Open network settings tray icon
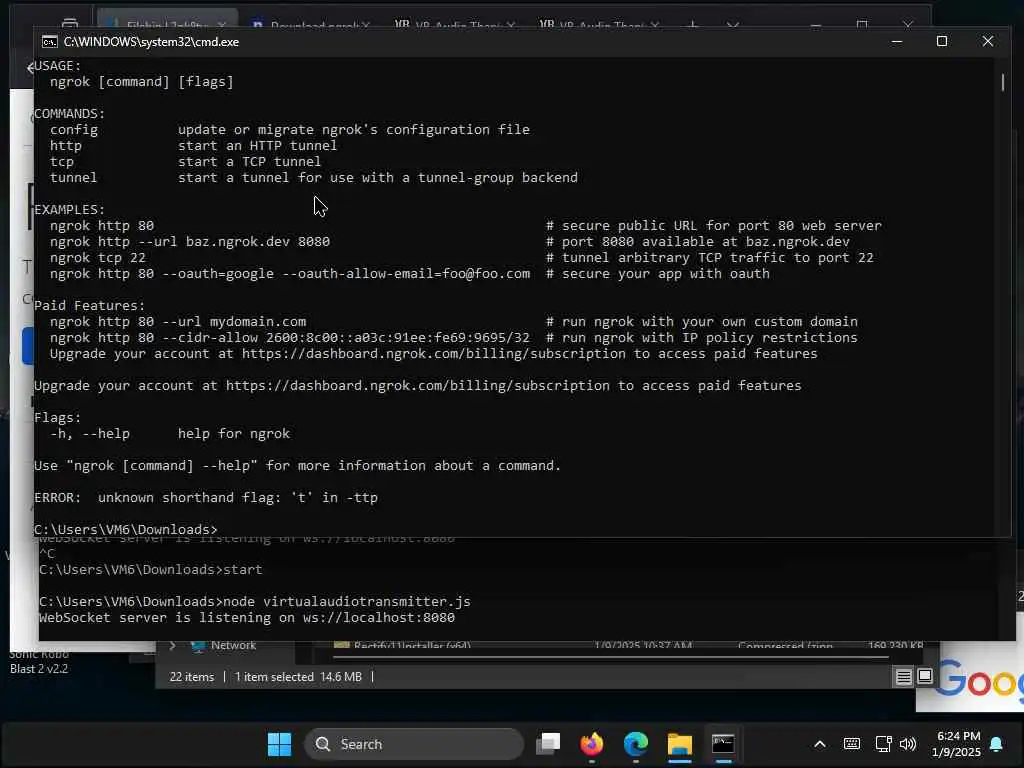 click(883, 744)
